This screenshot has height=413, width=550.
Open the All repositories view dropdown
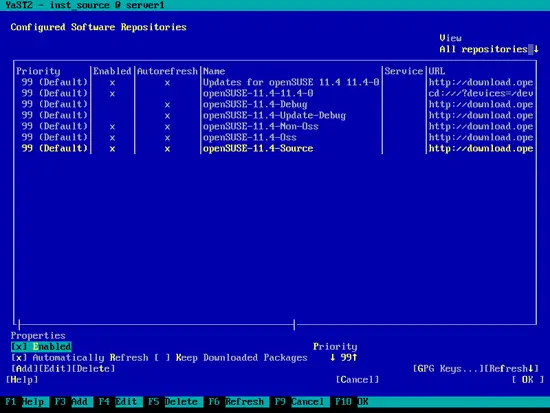(489, 49)
